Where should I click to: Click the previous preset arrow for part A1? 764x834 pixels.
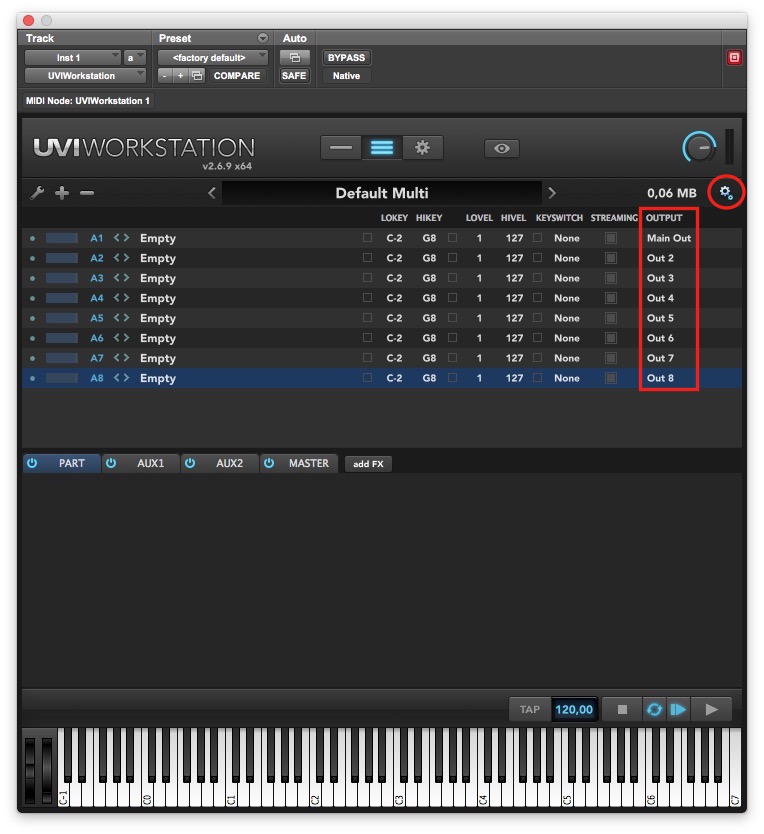(117, 238)
